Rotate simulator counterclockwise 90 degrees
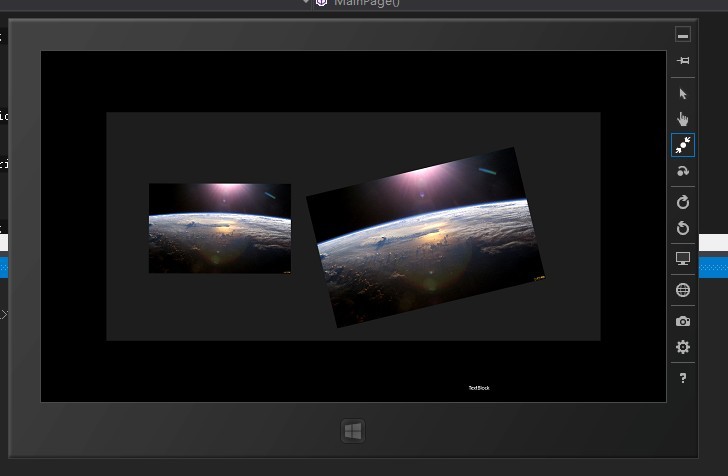 pyautogui.click(x=682, y=228)
